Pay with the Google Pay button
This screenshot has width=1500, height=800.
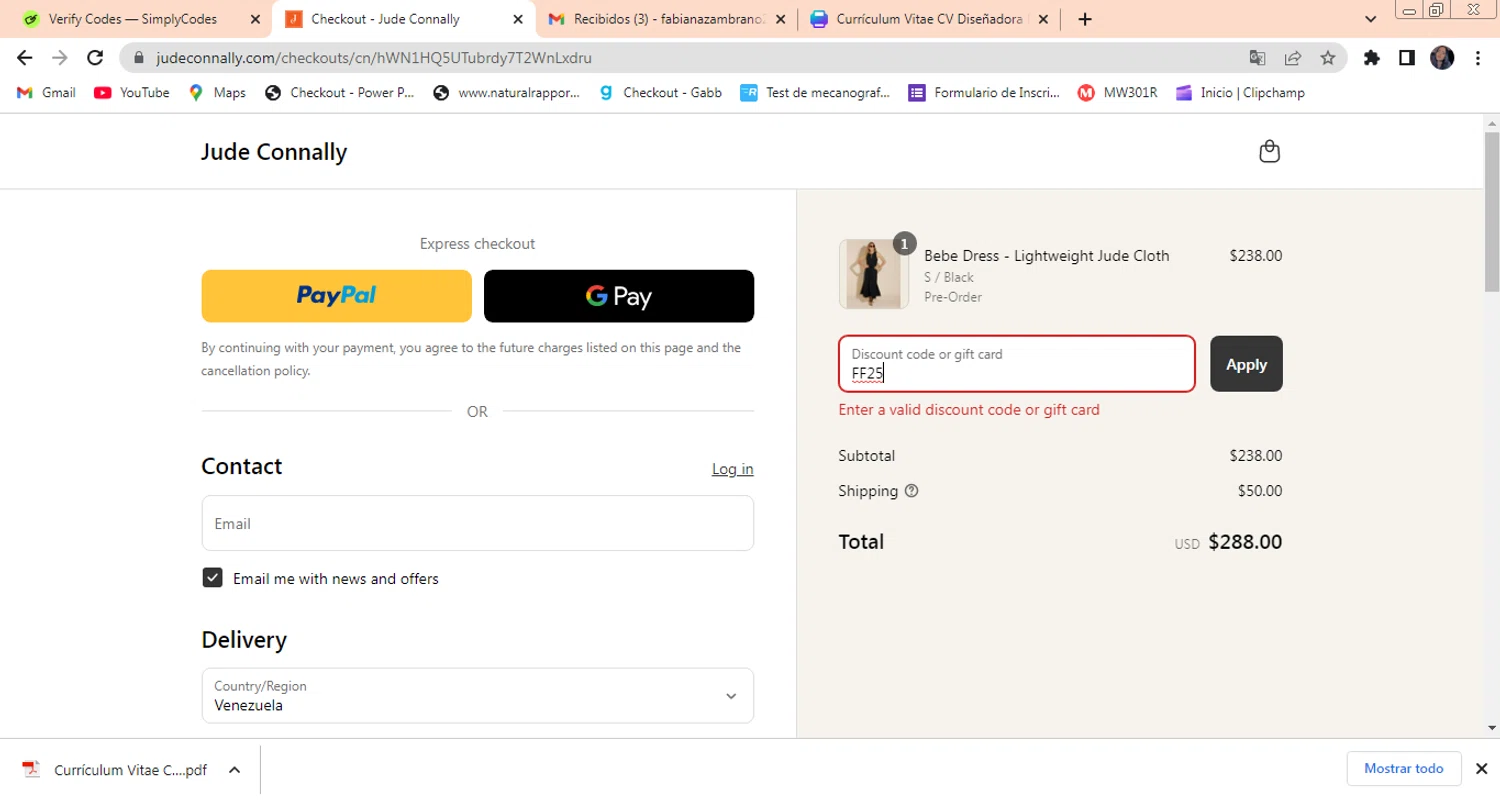point(619,296)
